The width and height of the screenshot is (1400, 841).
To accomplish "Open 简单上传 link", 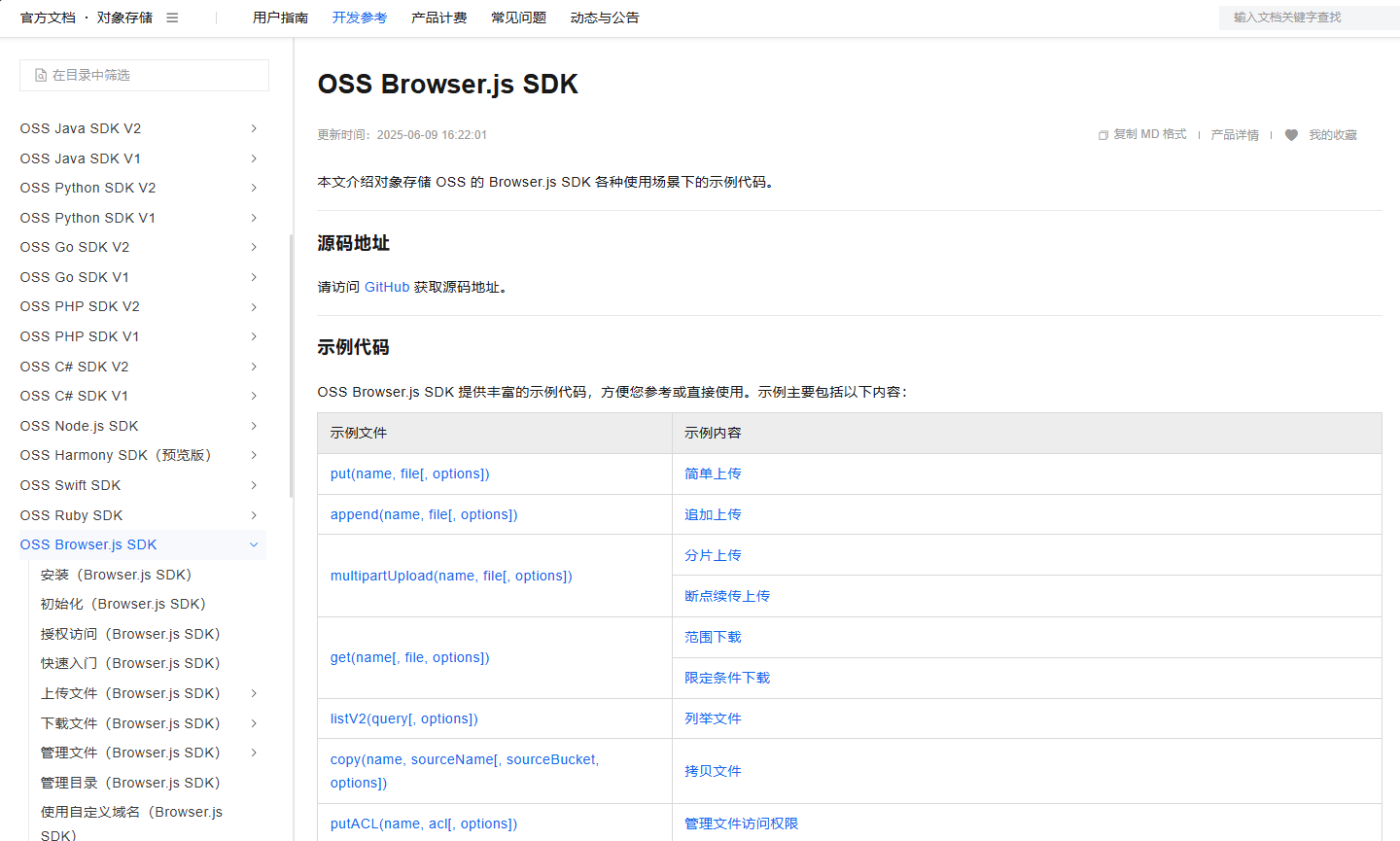I will coord(713,473).
